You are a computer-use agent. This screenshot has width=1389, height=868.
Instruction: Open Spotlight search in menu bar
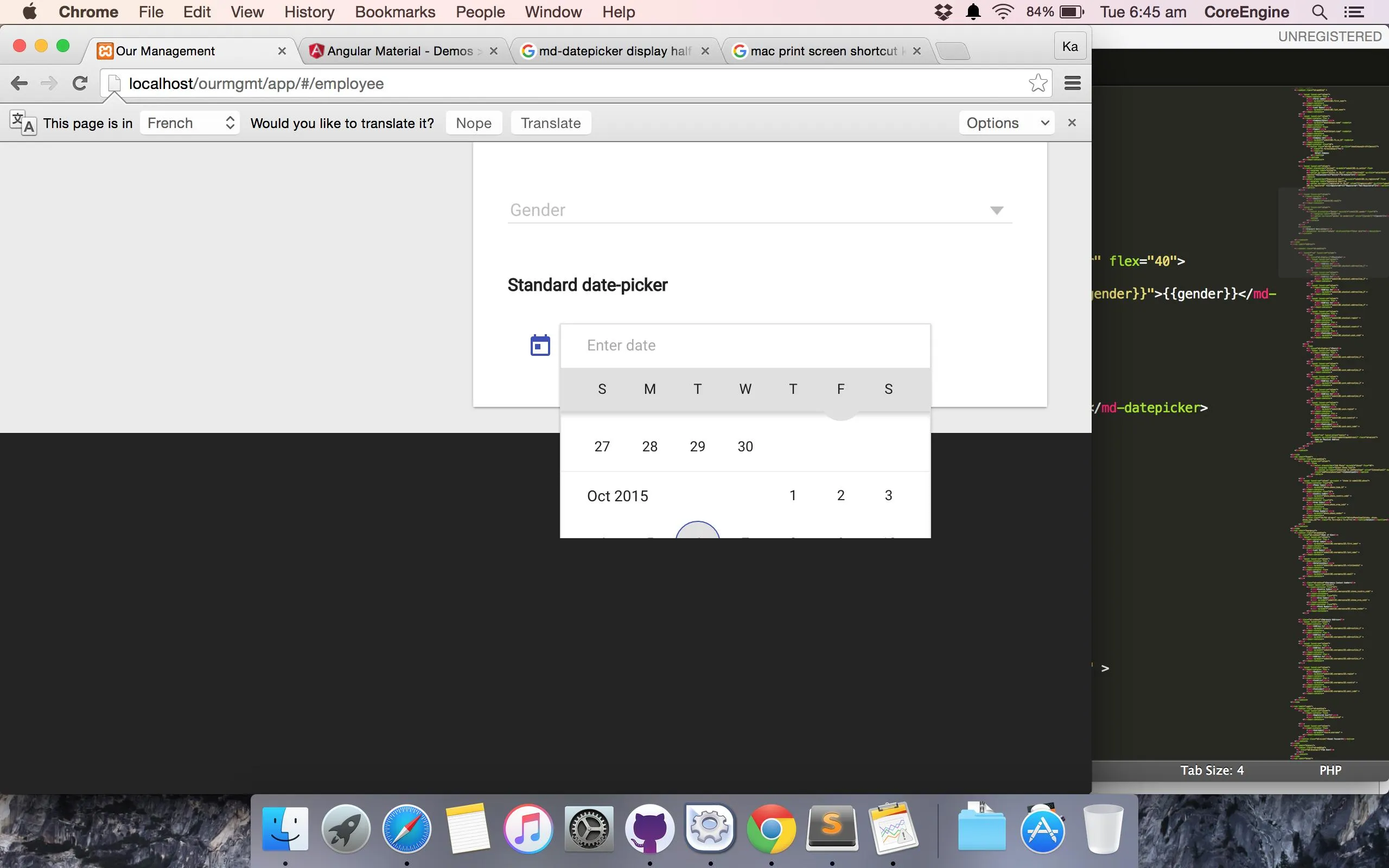[1319, 12]
